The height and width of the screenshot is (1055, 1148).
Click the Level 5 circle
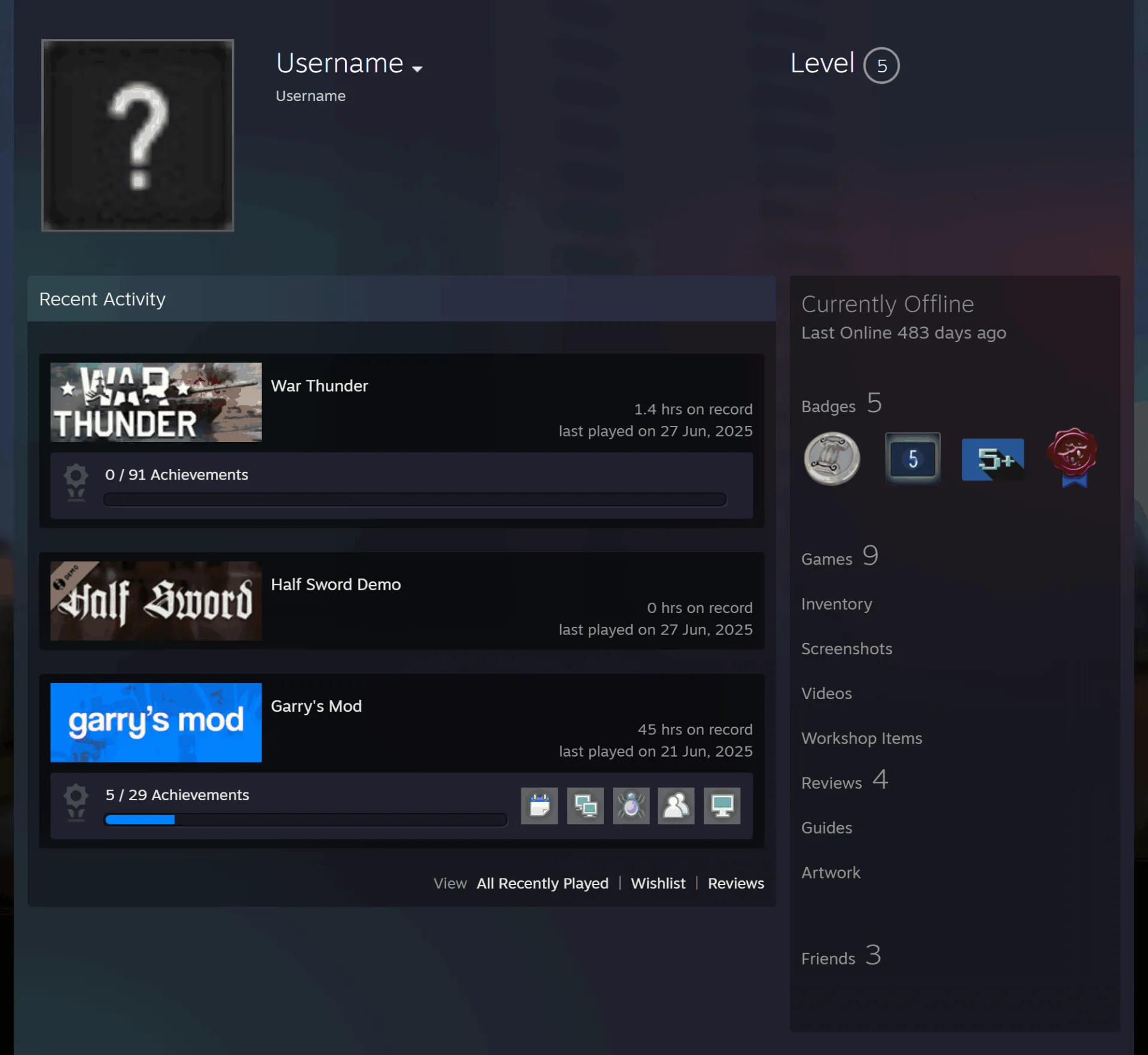pyautogui.click(x=881, y=65)
